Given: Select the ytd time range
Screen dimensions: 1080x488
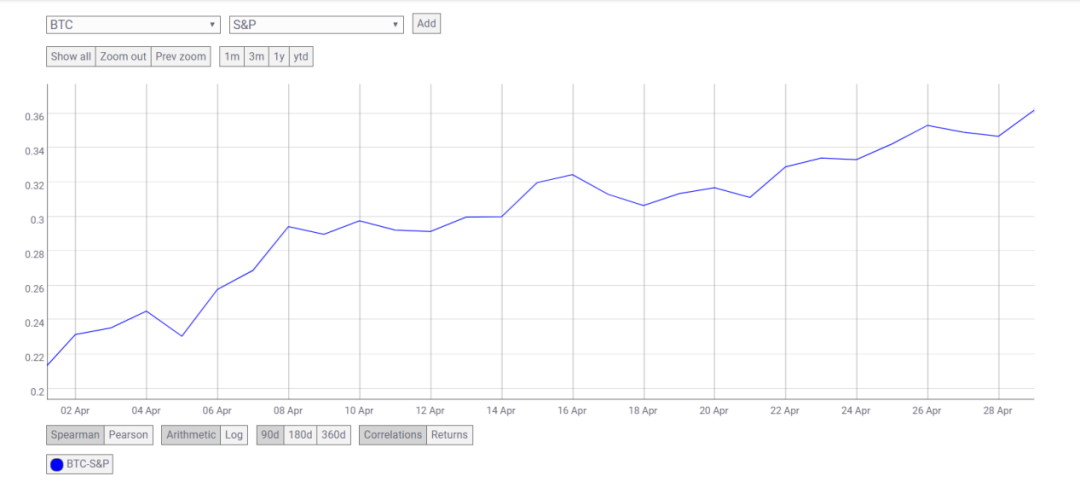Looking at the screenshot, I should click(x=301, y=57).
